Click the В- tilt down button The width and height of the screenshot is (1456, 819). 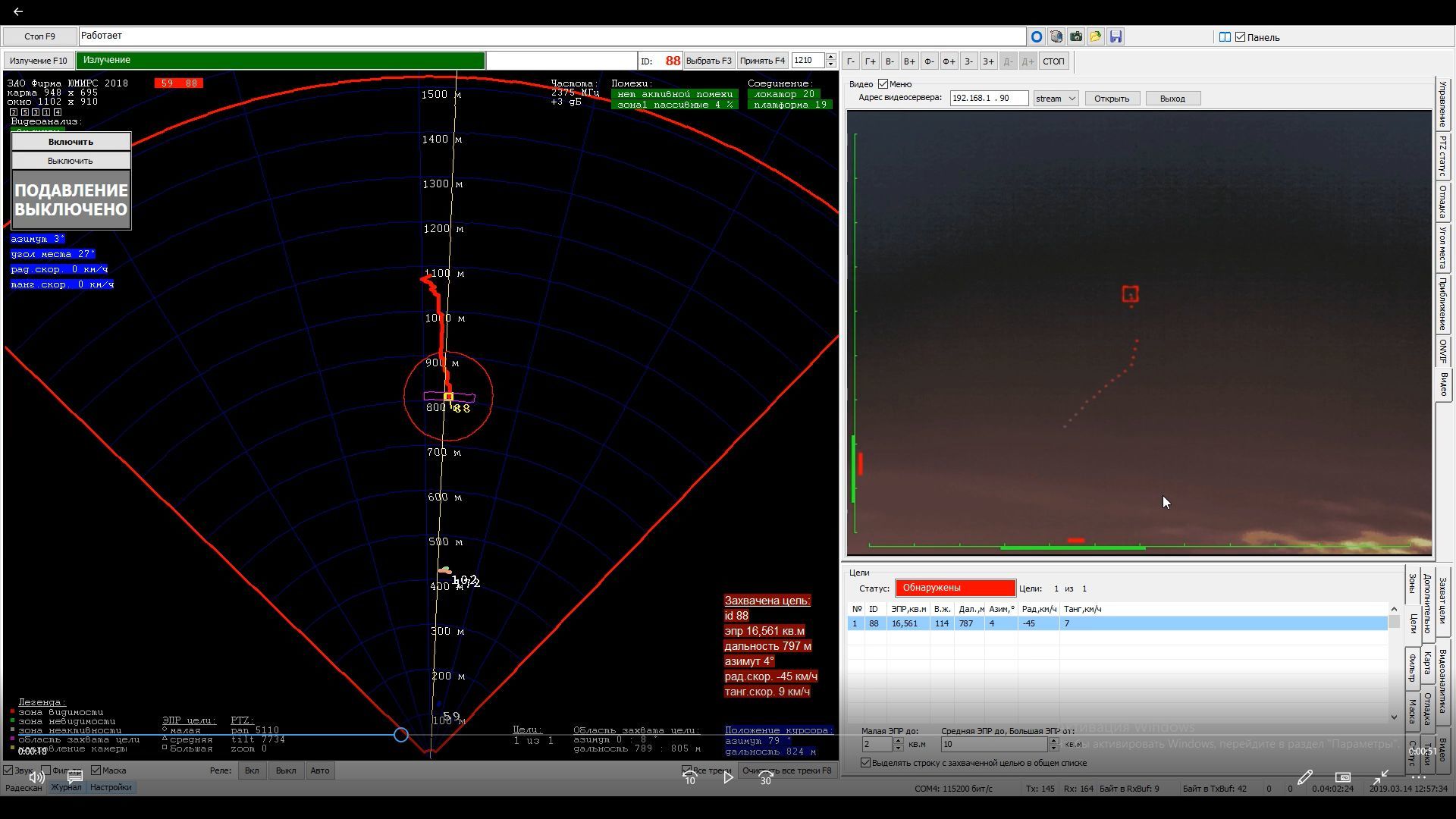tap(890, 61)
